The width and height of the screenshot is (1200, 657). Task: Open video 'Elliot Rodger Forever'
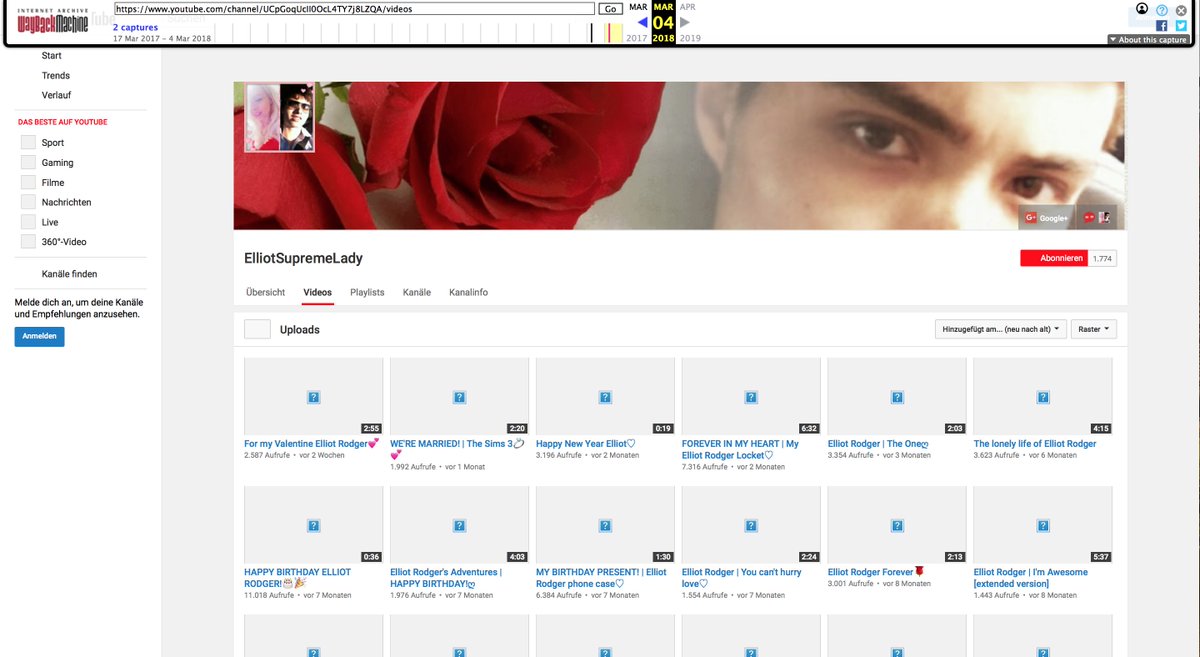pyautogui.click(x=876, y=572)
